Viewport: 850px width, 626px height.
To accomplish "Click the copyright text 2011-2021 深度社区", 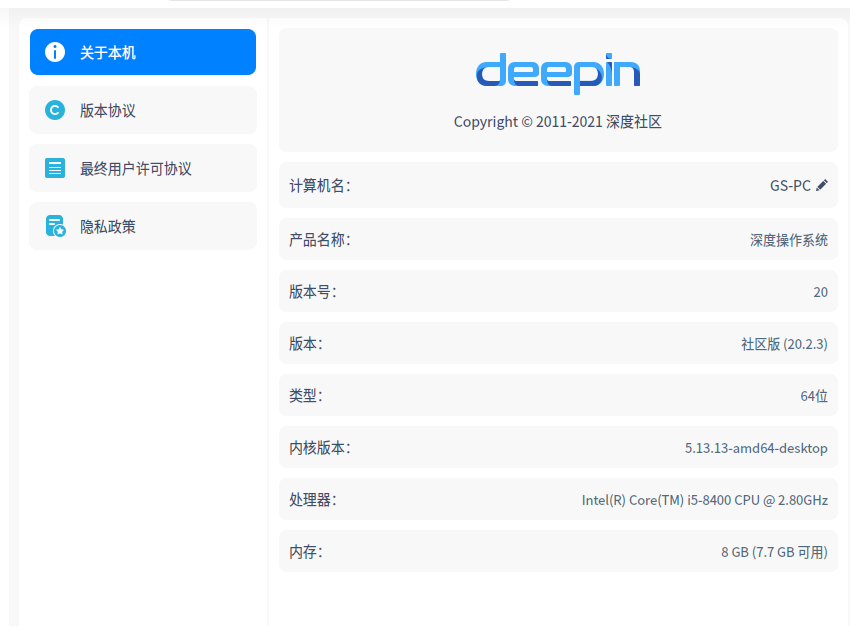I will tap(558, 122).
